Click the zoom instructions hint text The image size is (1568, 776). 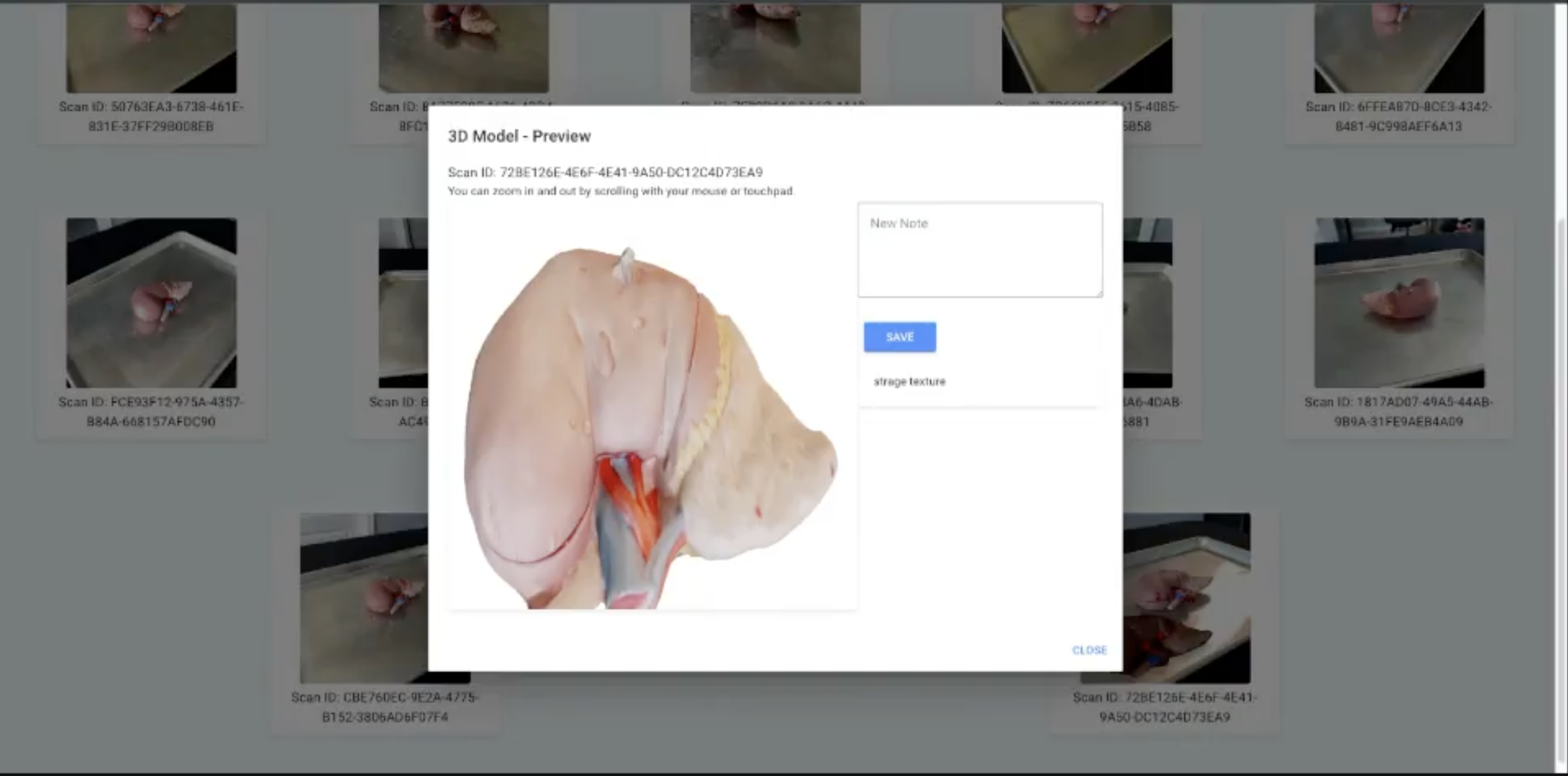(621, 191)
